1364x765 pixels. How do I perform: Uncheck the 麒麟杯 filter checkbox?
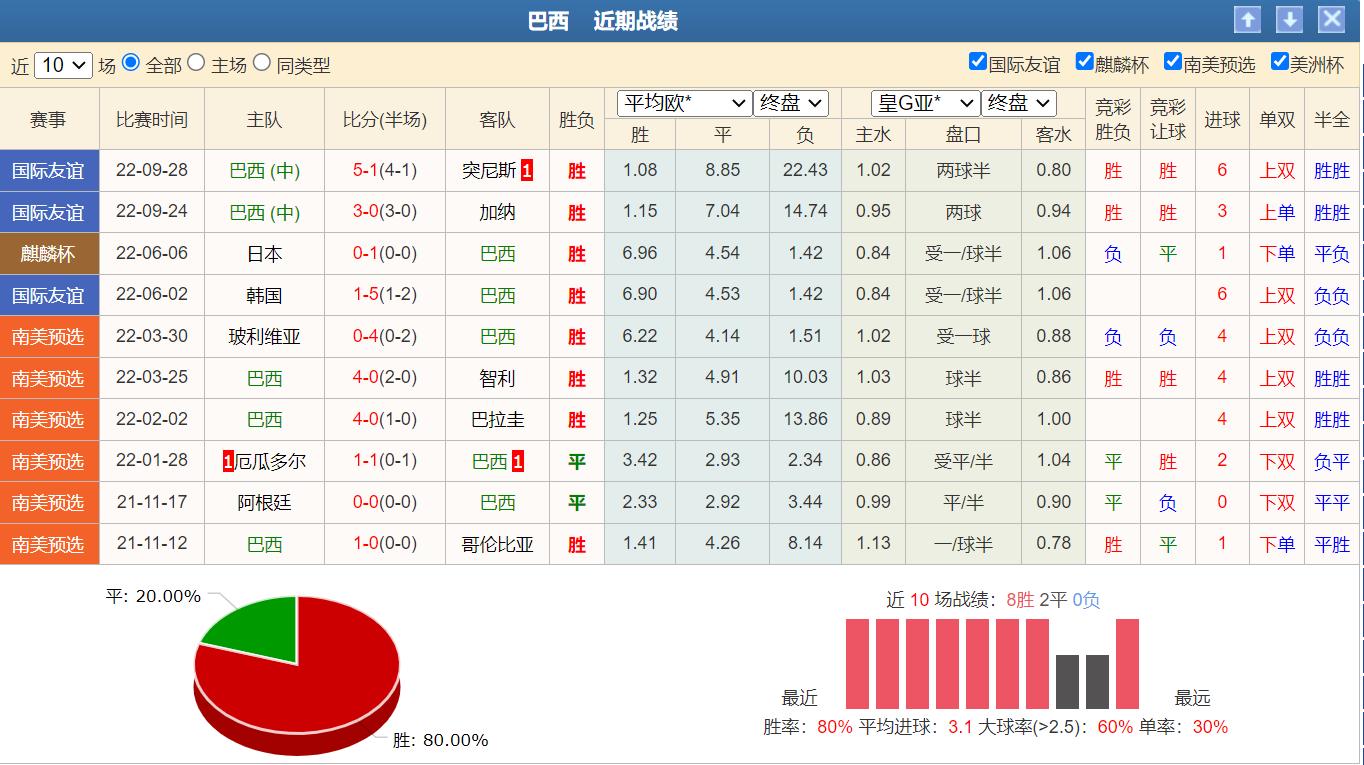[1084, 60]
